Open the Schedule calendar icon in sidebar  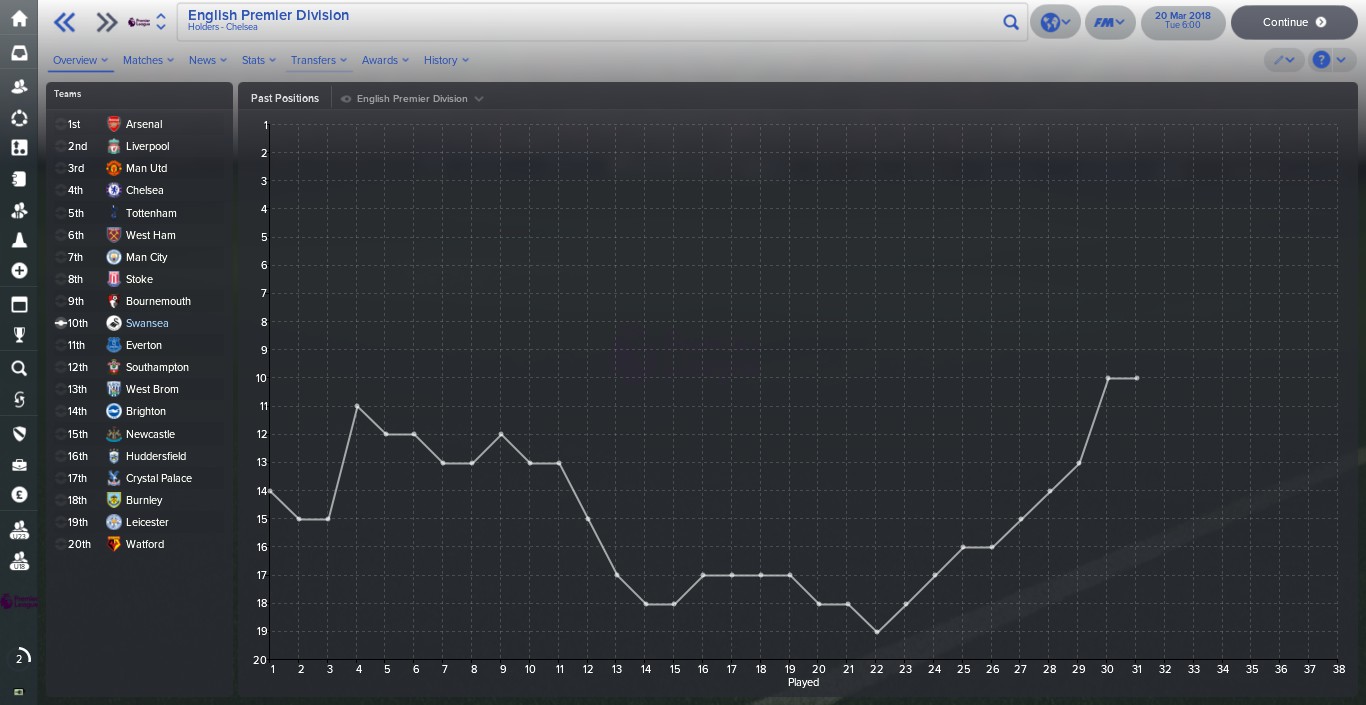click(19, 304)
